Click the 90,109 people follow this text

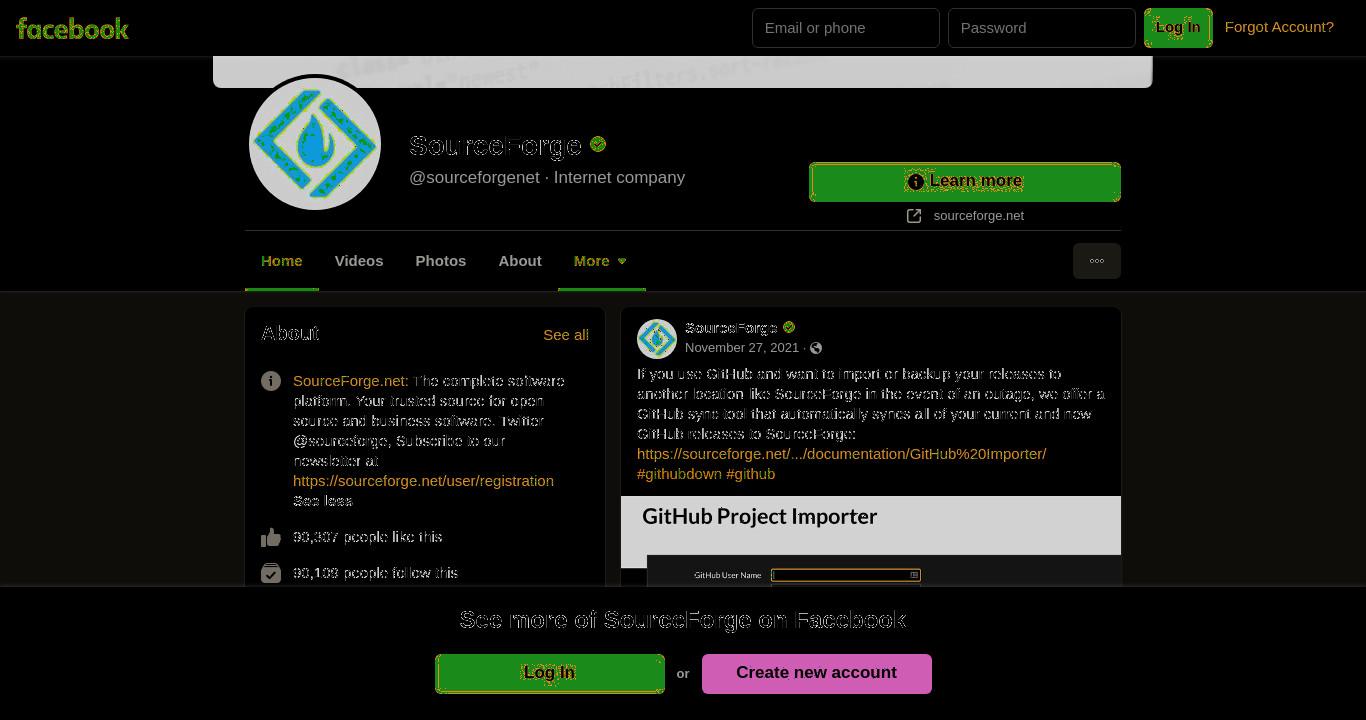click(x=376, y=573)
